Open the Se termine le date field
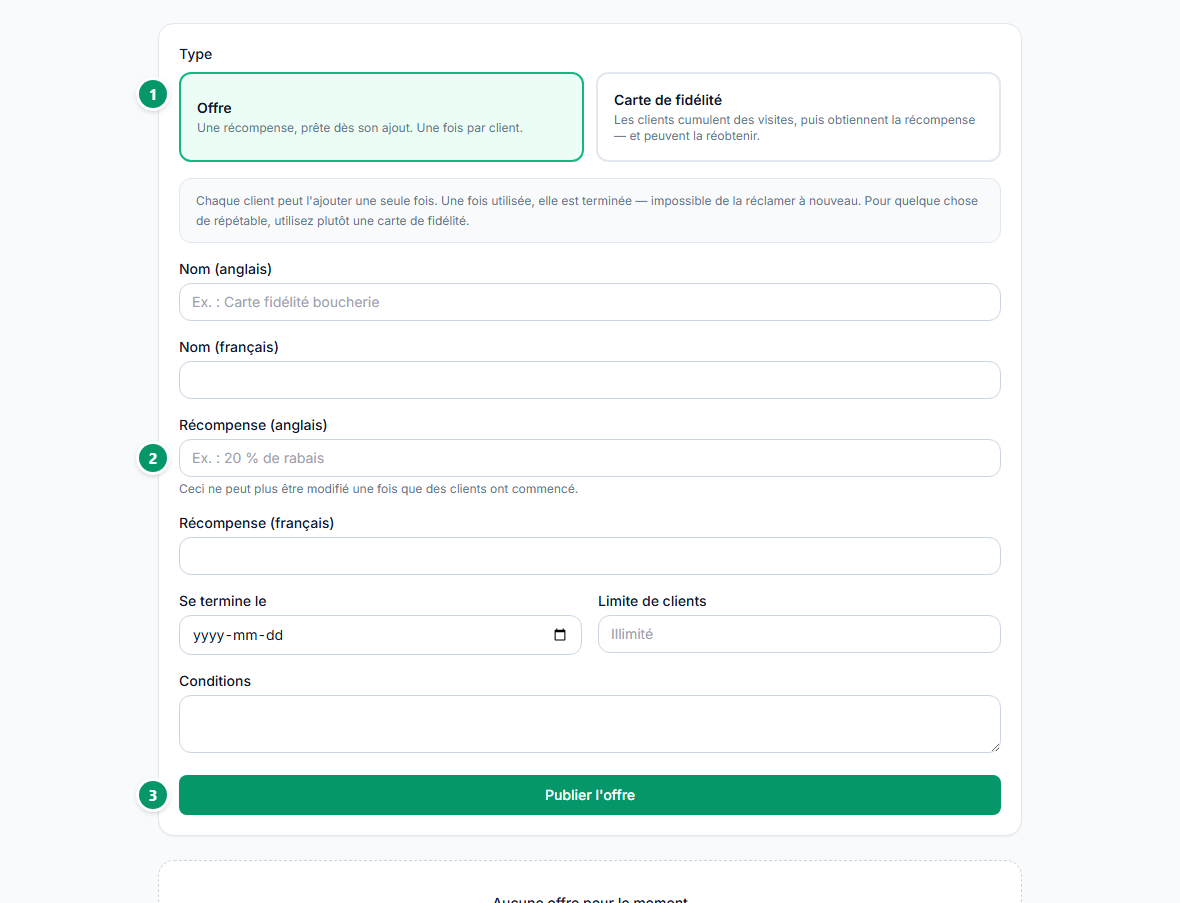The height and width of the screenshot is (903, 1180). (x=380, y=635)
